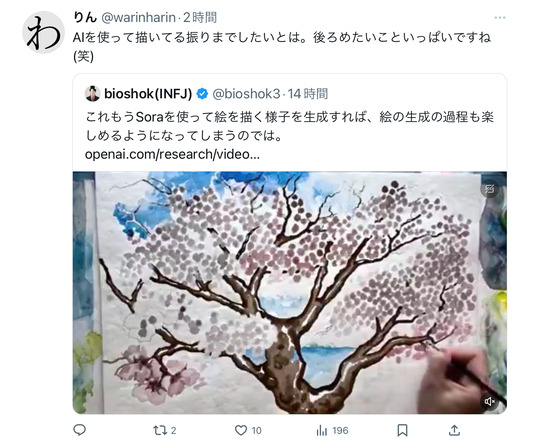
Task: Open view analytics bar chart icon
Action: [321, 430]
